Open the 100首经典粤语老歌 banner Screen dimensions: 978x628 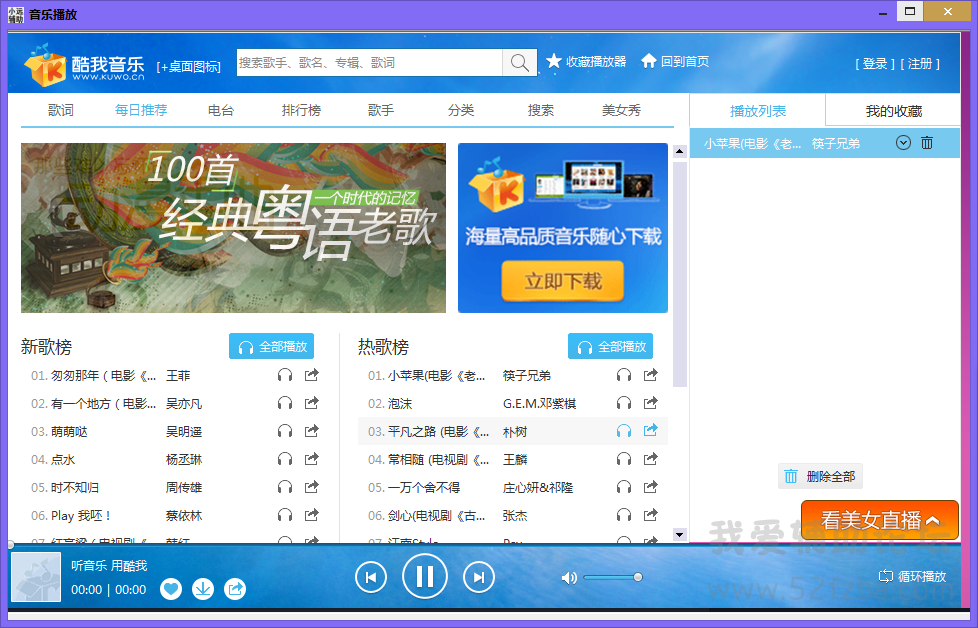233,228
